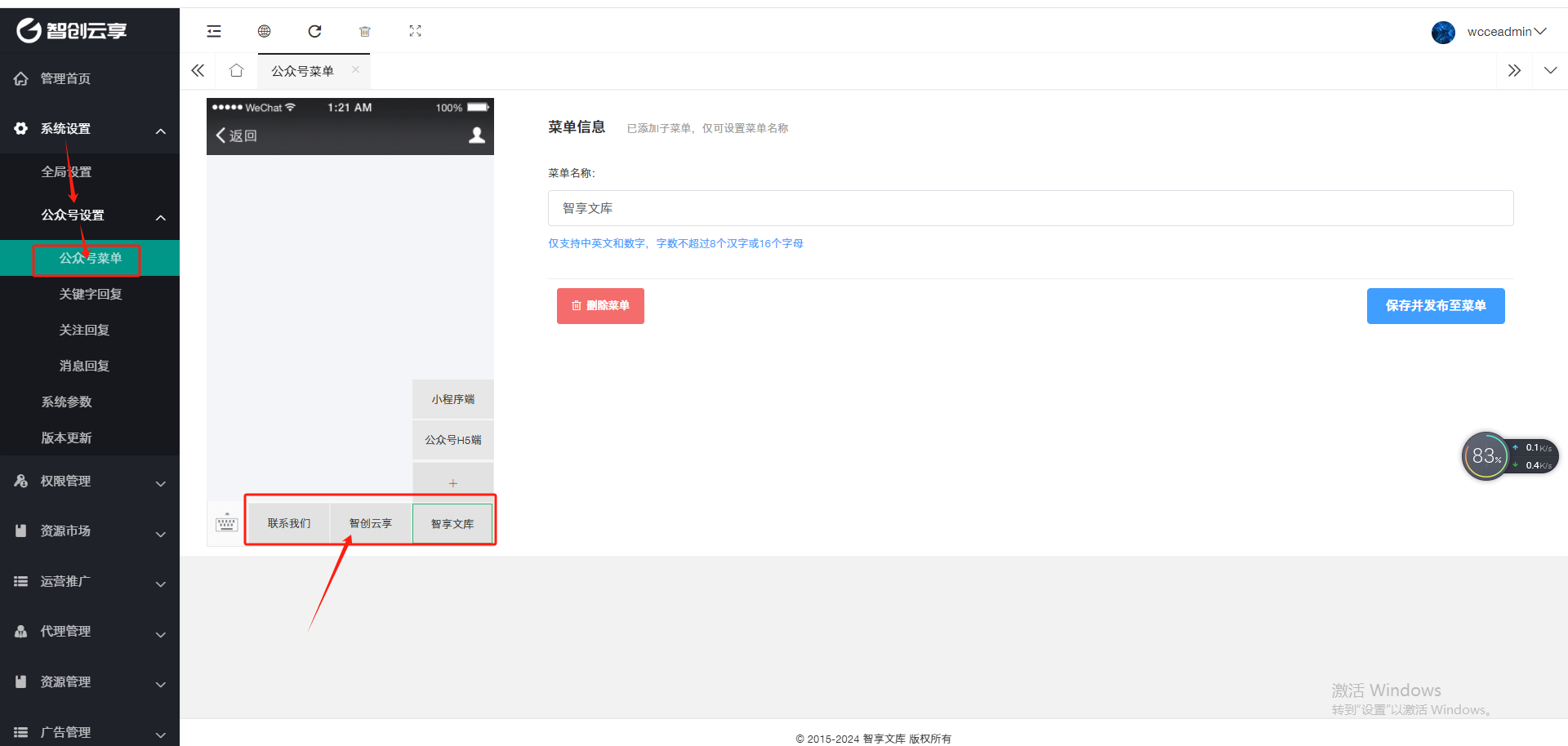Open 关键字回复 in sidebar
1568x746 pixels.
click(90, 294)
